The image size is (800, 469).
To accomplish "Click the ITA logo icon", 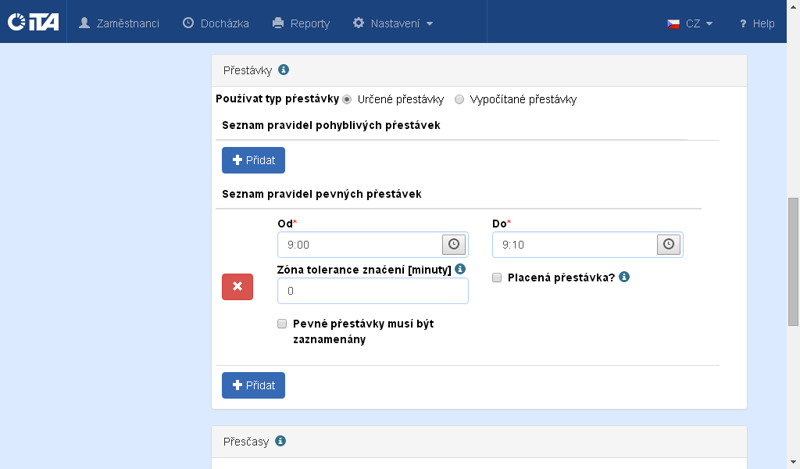I will pos(33,23).
